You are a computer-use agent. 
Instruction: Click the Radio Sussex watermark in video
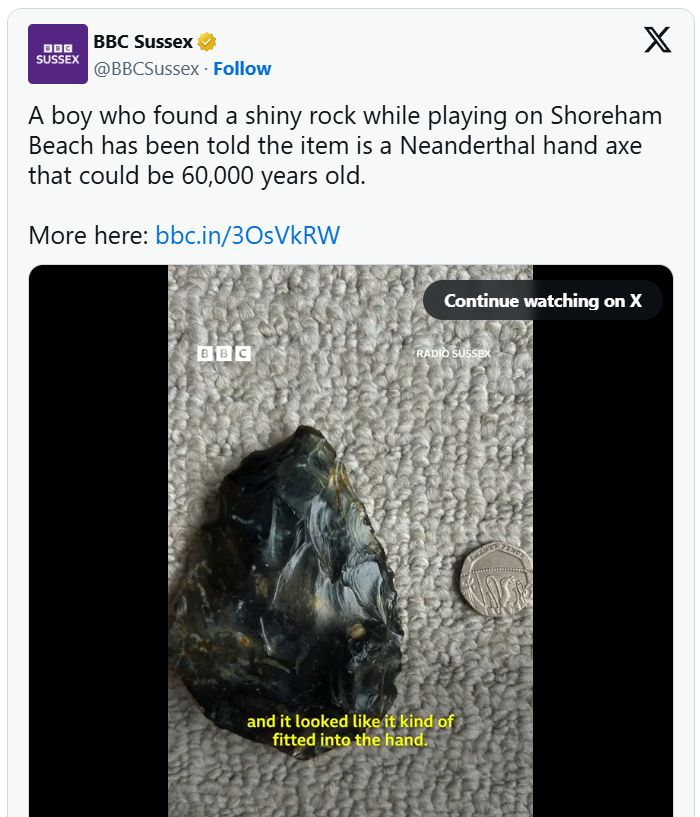(x=453, y=353)
